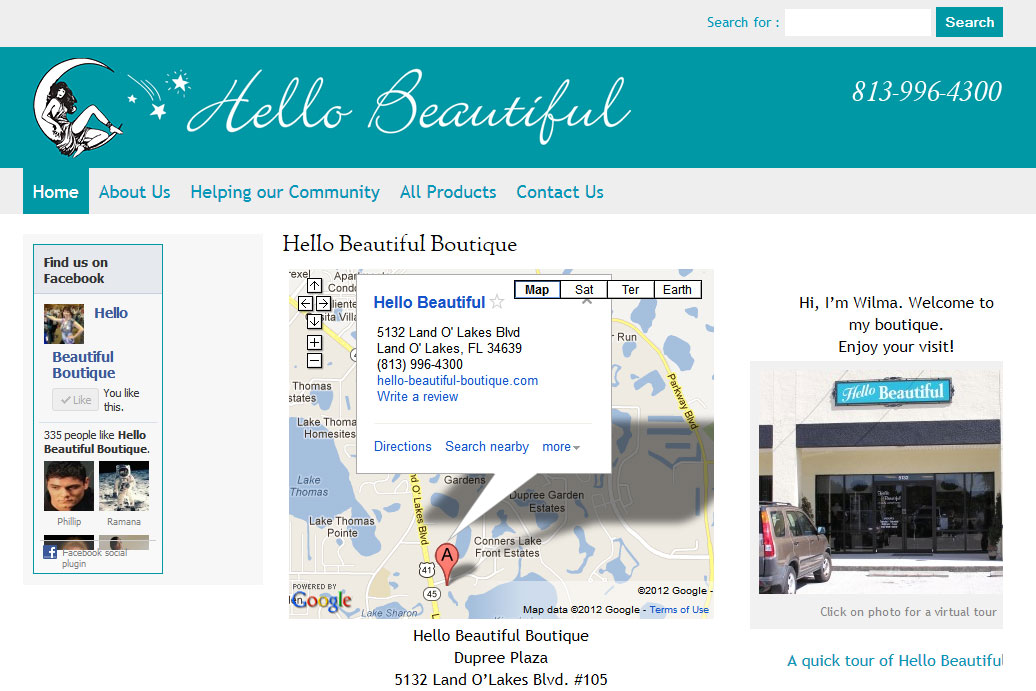Click storefront photo for virtual tour
The width and height of the screenshot is (1036, 691).
881,482
